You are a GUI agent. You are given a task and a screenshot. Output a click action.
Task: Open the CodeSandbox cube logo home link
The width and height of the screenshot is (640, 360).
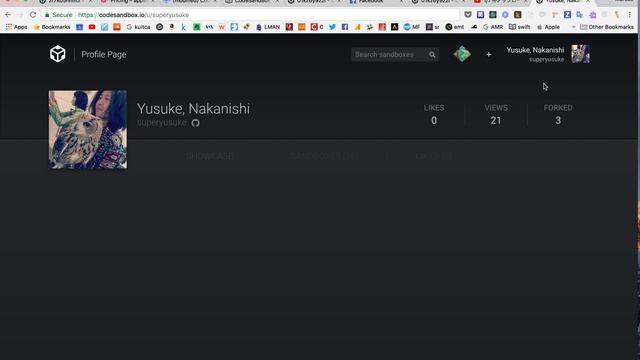(x=58, y=54)
